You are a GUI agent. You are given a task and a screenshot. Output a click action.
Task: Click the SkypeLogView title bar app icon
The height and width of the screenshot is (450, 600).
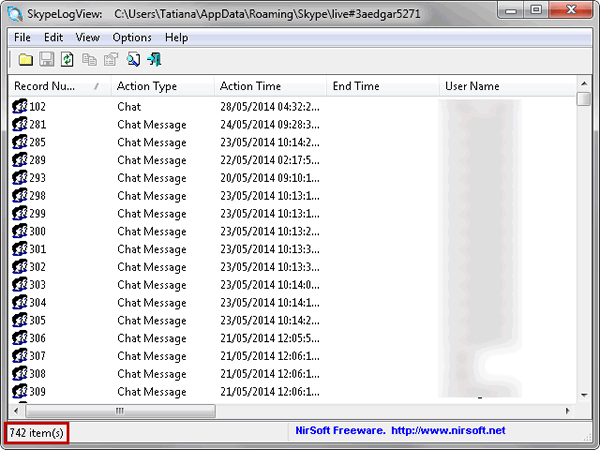(15, 14)
